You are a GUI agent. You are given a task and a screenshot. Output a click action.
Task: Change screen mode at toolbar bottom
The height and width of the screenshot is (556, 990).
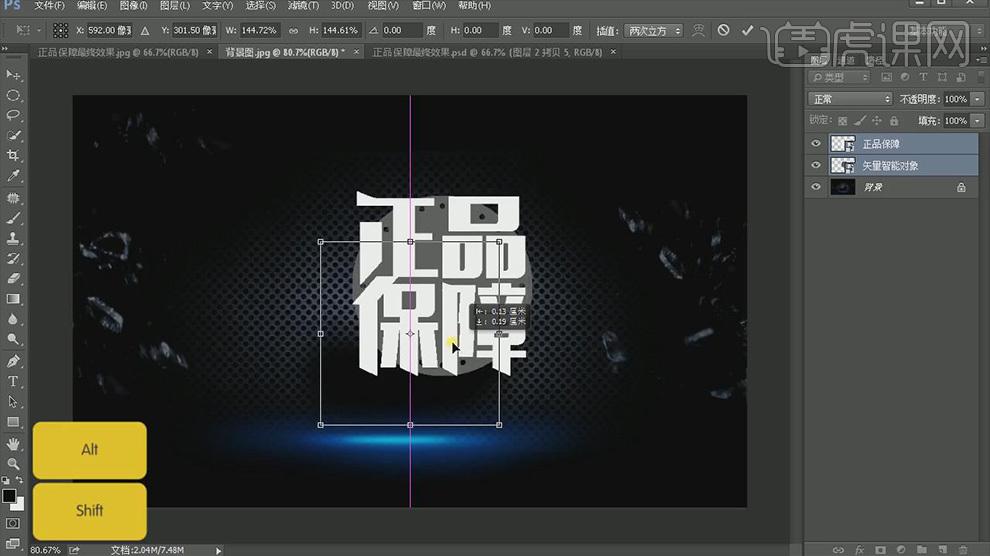13,543
